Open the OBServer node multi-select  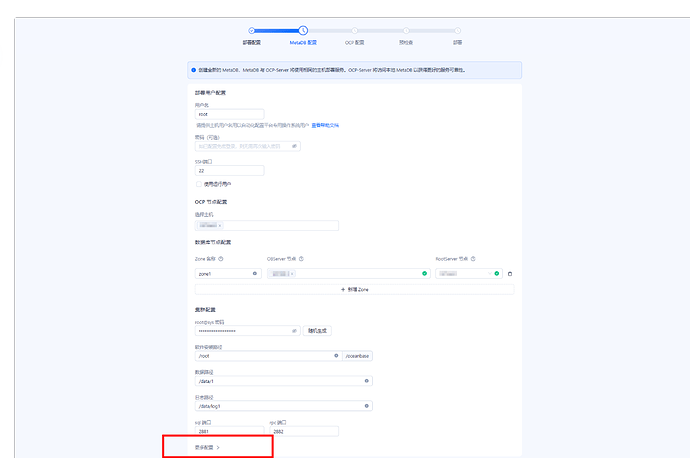click(349, 274)
